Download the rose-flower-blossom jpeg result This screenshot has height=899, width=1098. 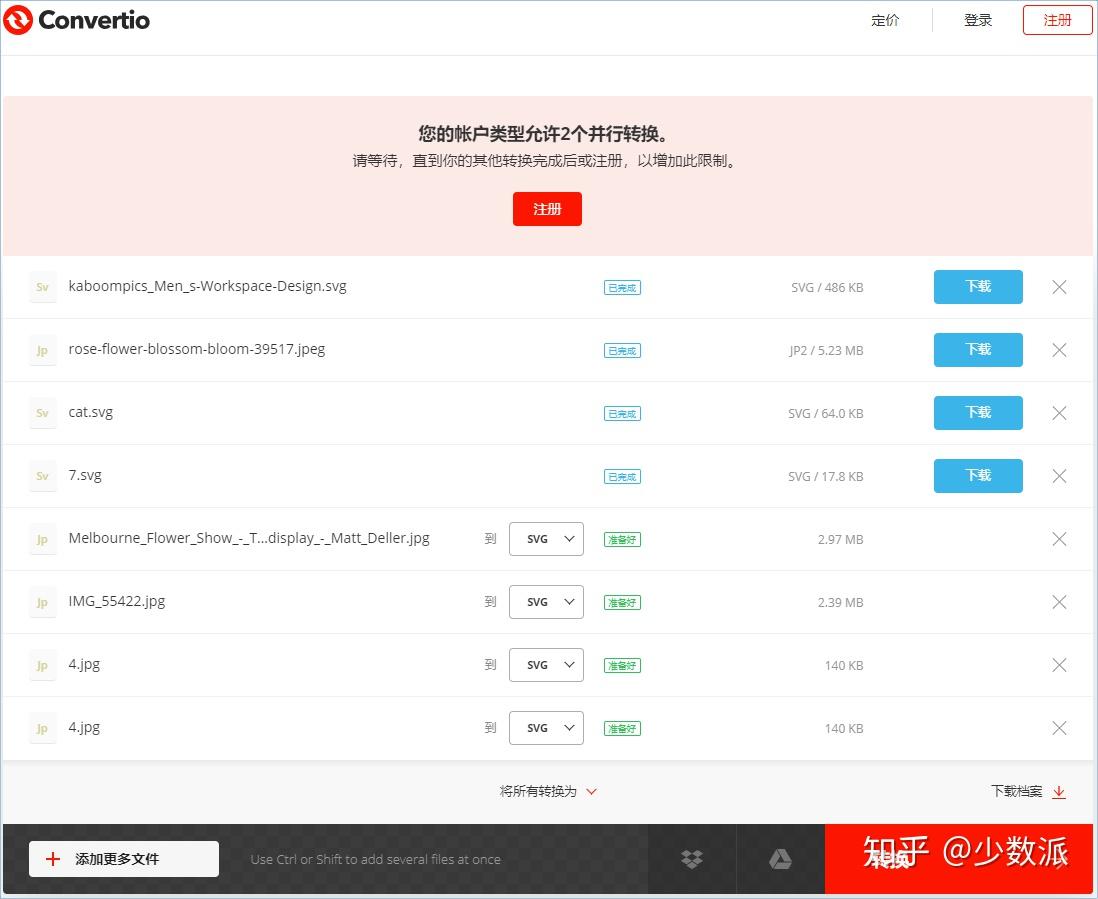click(978, 349)
